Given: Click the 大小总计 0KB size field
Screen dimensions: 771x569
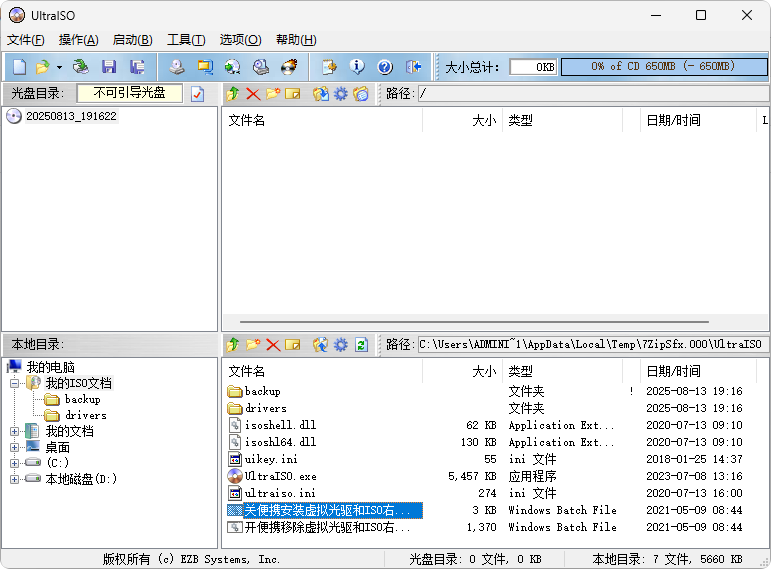Looking at the screenshot, I should tap(533, 66).
